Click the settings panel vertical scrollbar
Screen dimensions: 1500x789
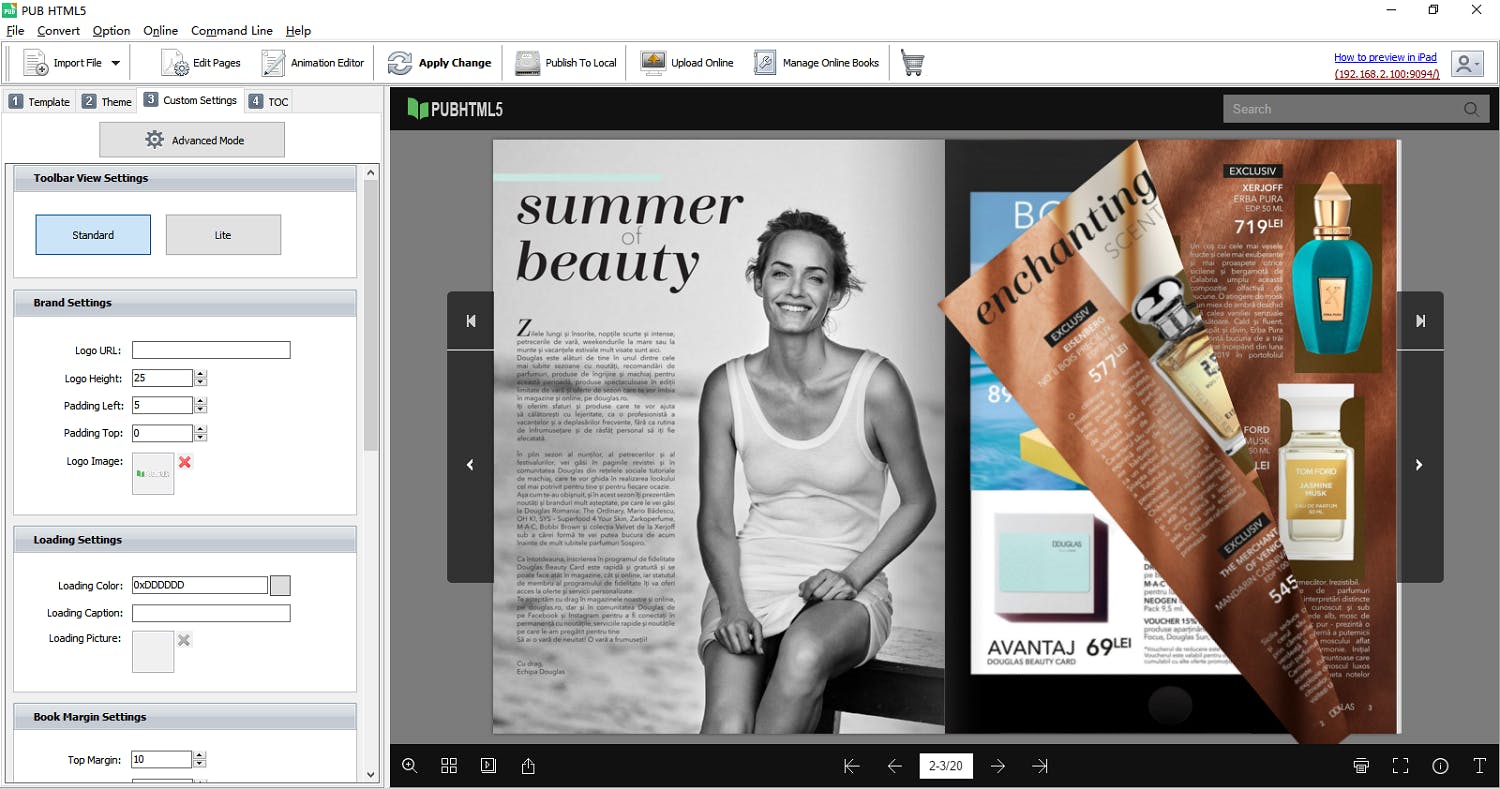coord(371,315)
